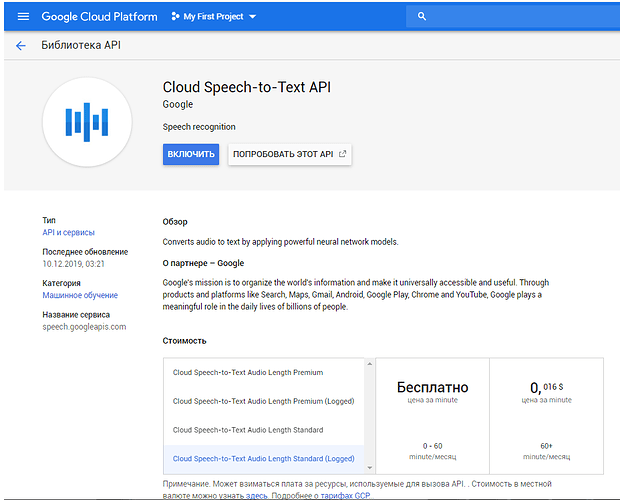
Task: Open the Машинное обучение category link
Action: (80, 295)
